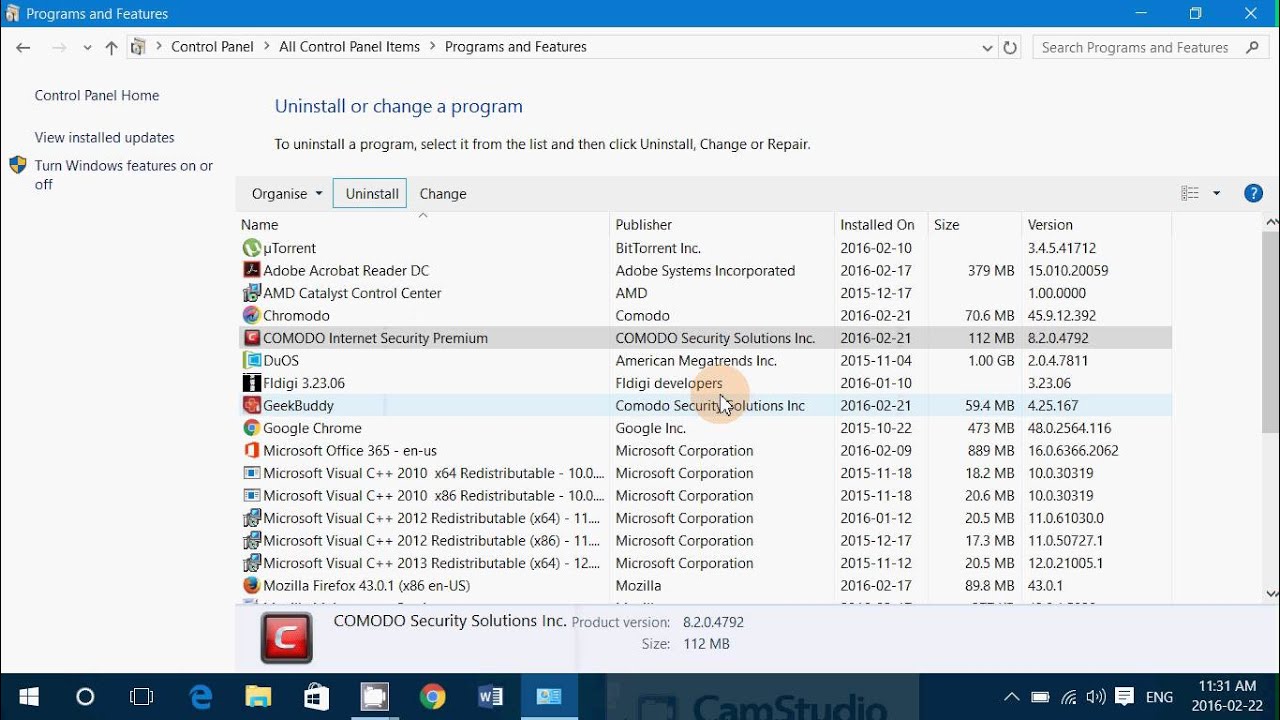This screenshot has width=1280, height=720.
Task: Open Word from the taskbar
Action: coord(491,697)
